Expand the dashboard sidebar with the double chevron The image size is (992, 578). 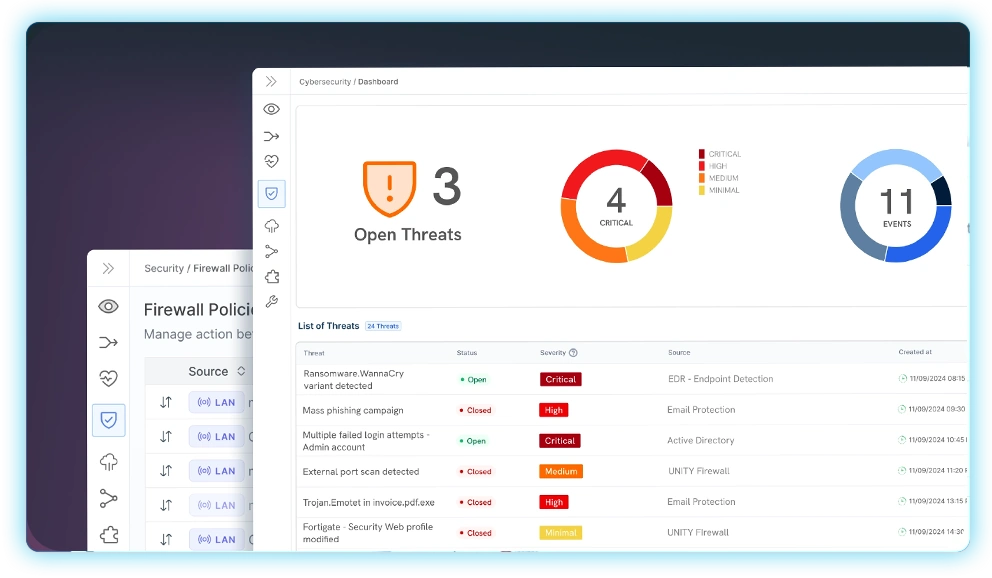pyautogui.click(x=271, y=82)
